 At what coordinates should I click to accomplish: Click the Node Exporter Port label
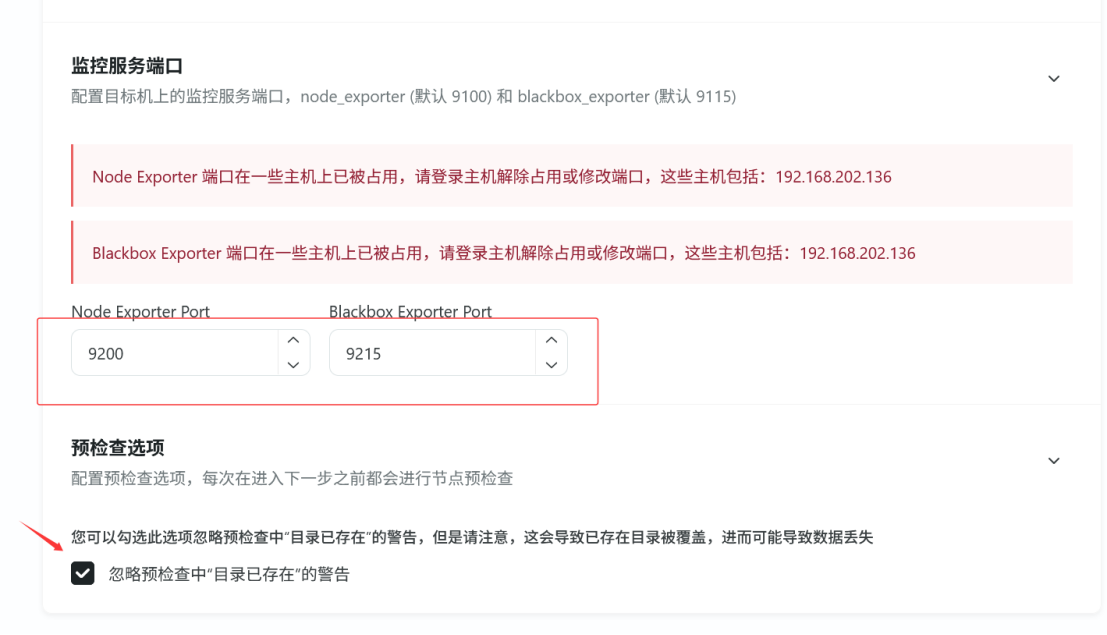point(140,312)
